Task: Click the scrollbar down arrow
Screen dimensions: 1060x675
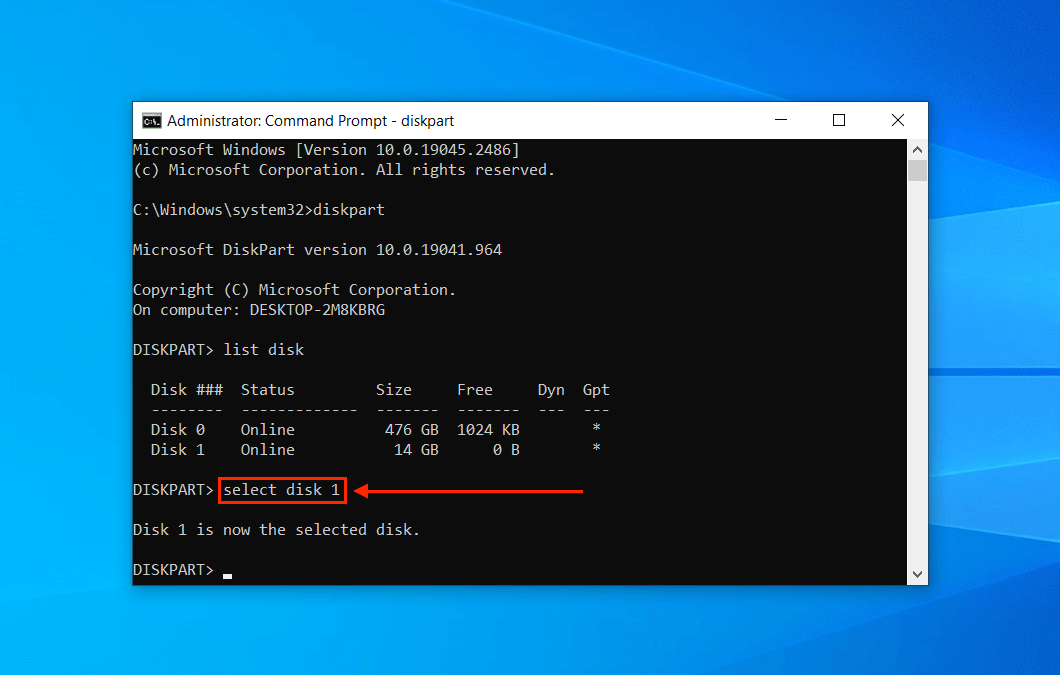Action: (917, 574)
